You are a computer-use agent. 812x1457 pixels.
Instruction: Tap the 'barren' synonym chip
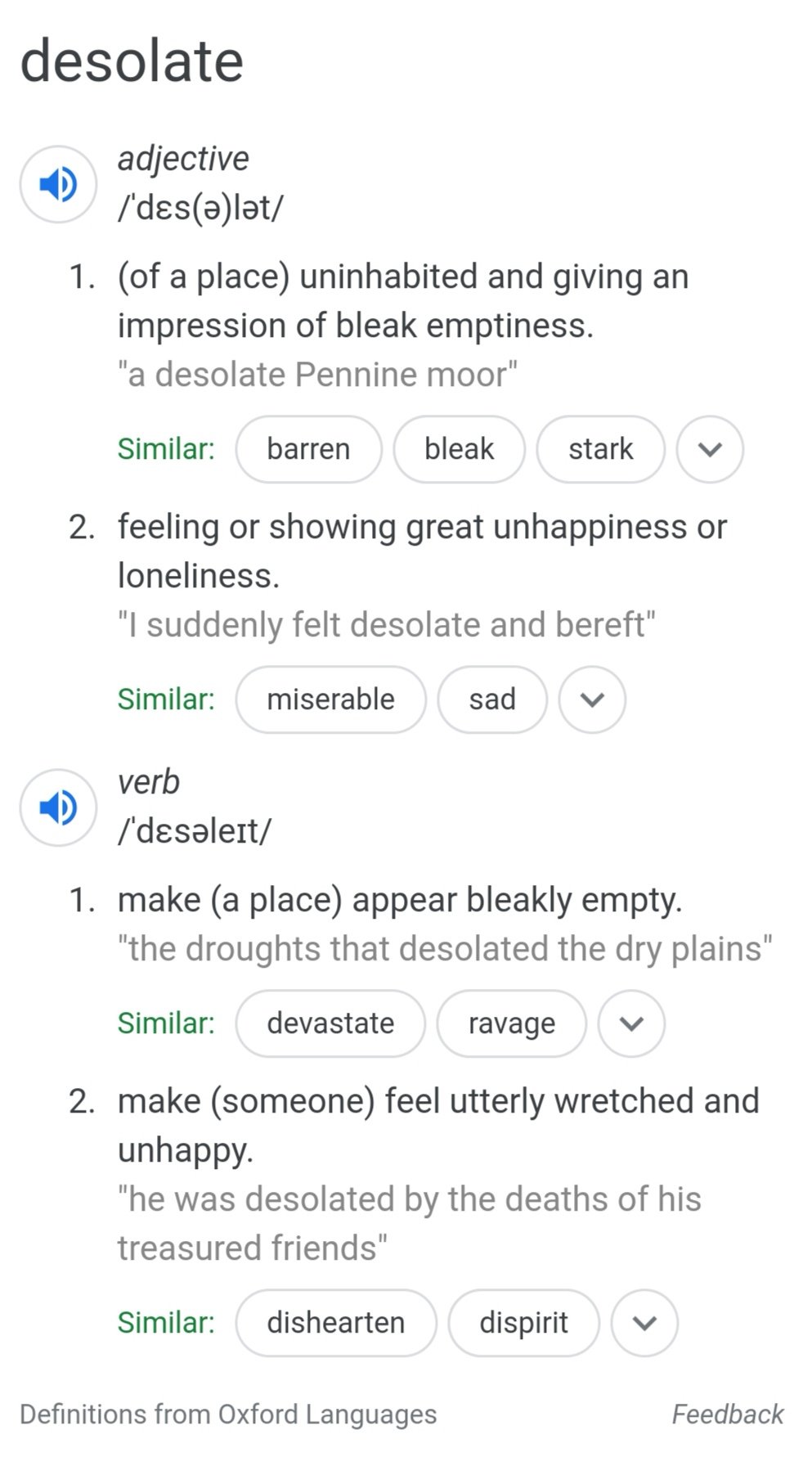[308, 449]
